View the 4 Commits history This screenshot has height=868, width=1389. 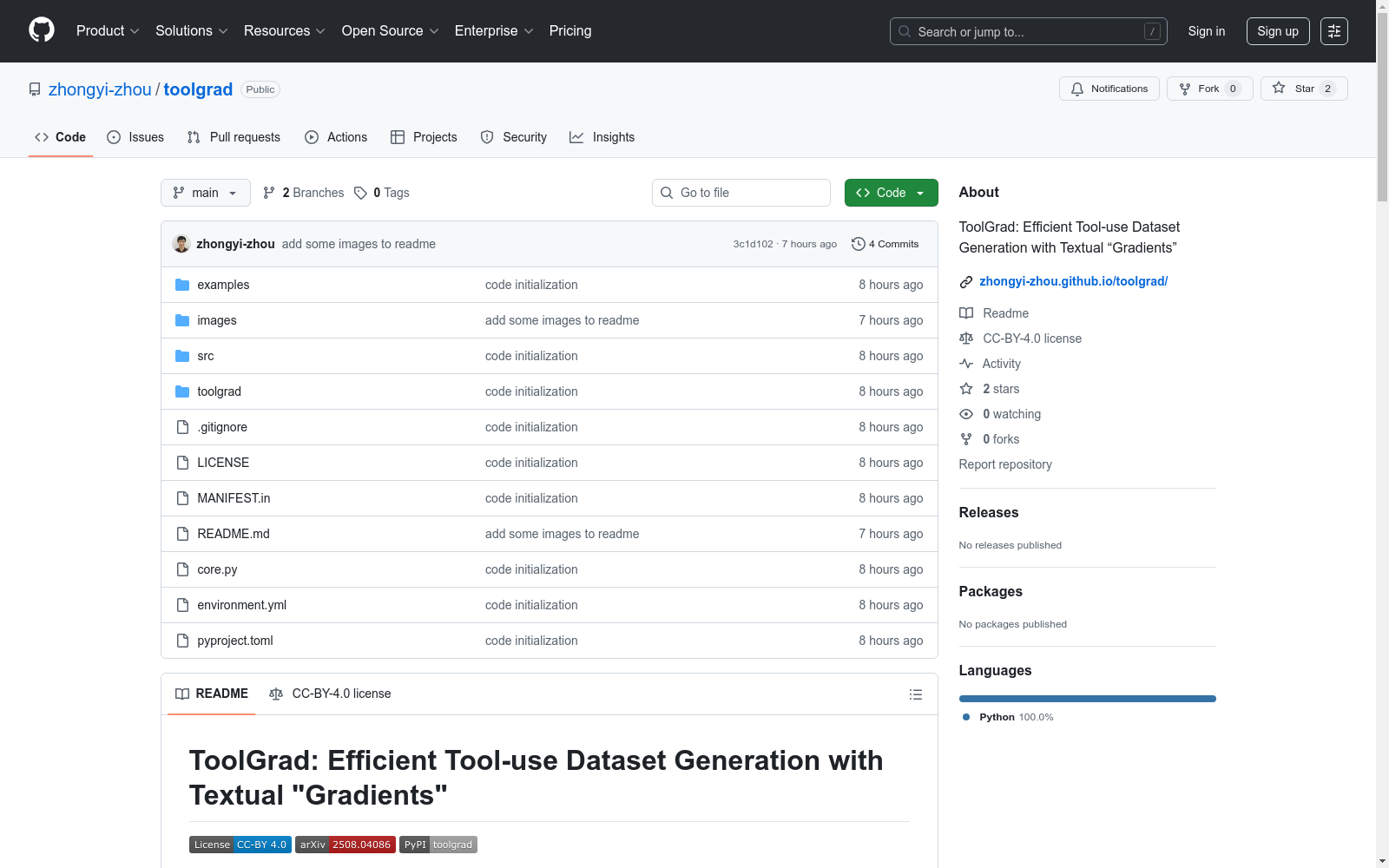(885, 244)
